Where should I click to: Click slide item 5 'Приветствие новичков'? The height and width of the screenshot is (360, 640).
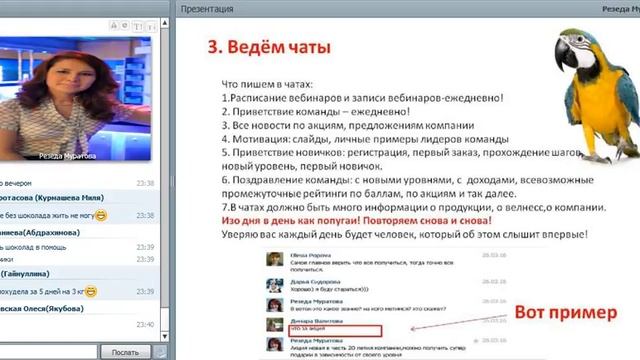(402, 159)
